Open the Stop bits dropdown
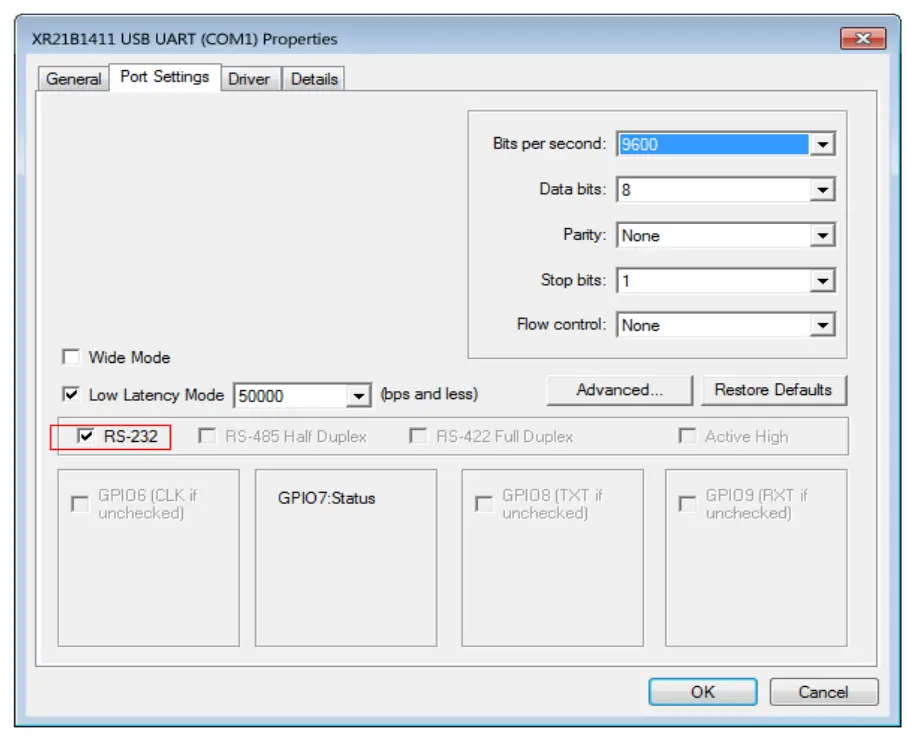Viewport: 907px width, 748px height. point(822,280)
